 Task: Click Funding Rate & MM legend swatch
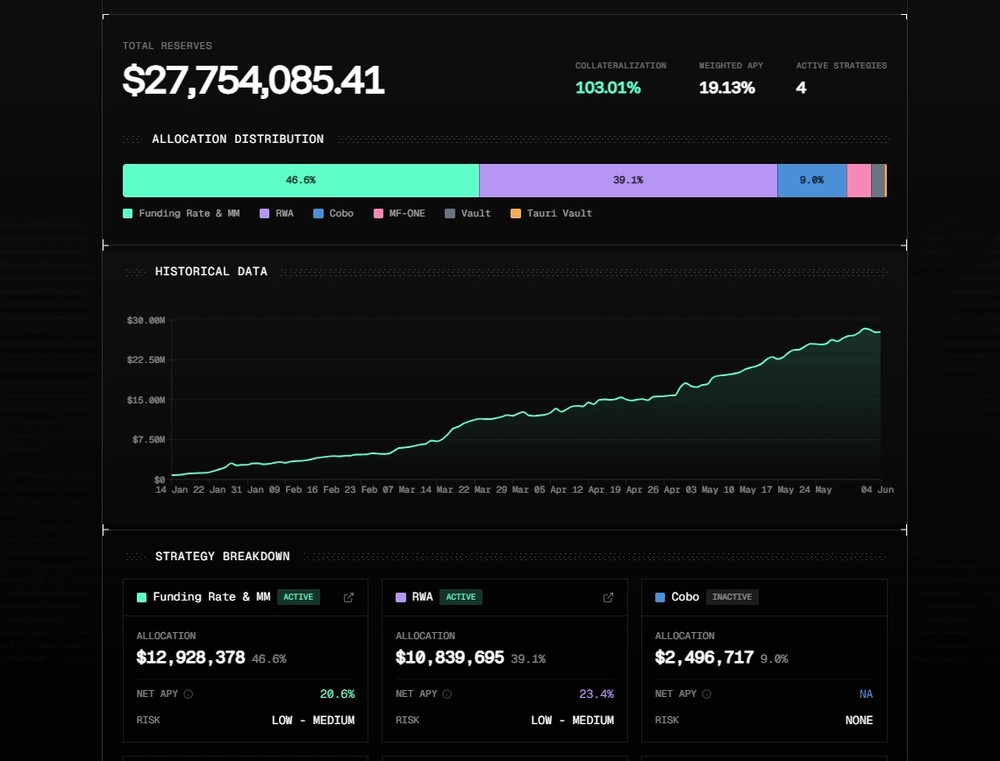click(x=128, y=214)
